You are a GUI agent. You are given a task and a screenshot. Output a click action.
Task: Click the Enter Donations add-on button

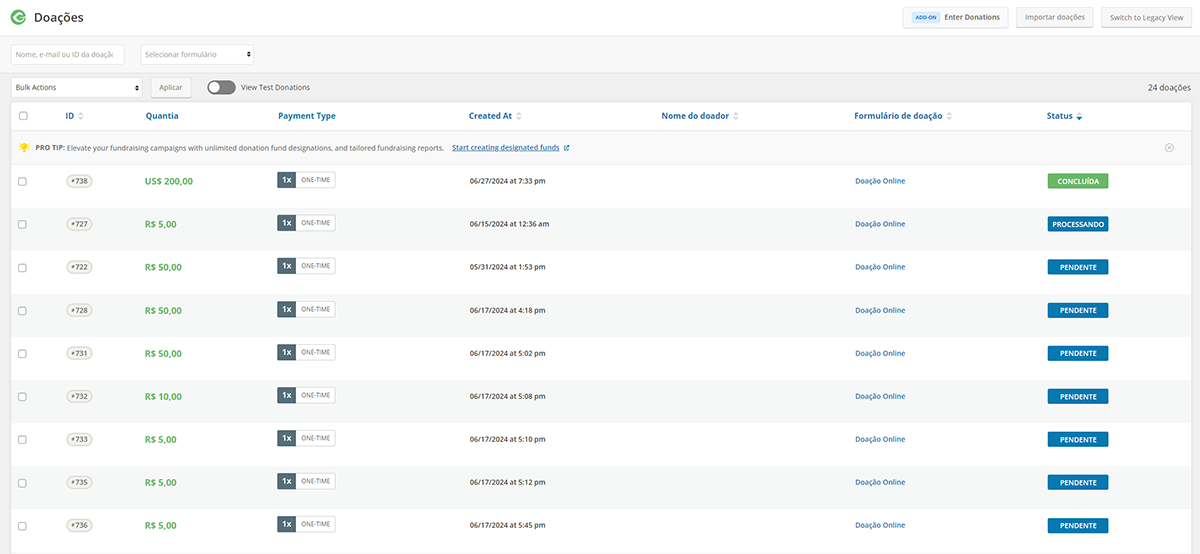(x=955, y=17)
